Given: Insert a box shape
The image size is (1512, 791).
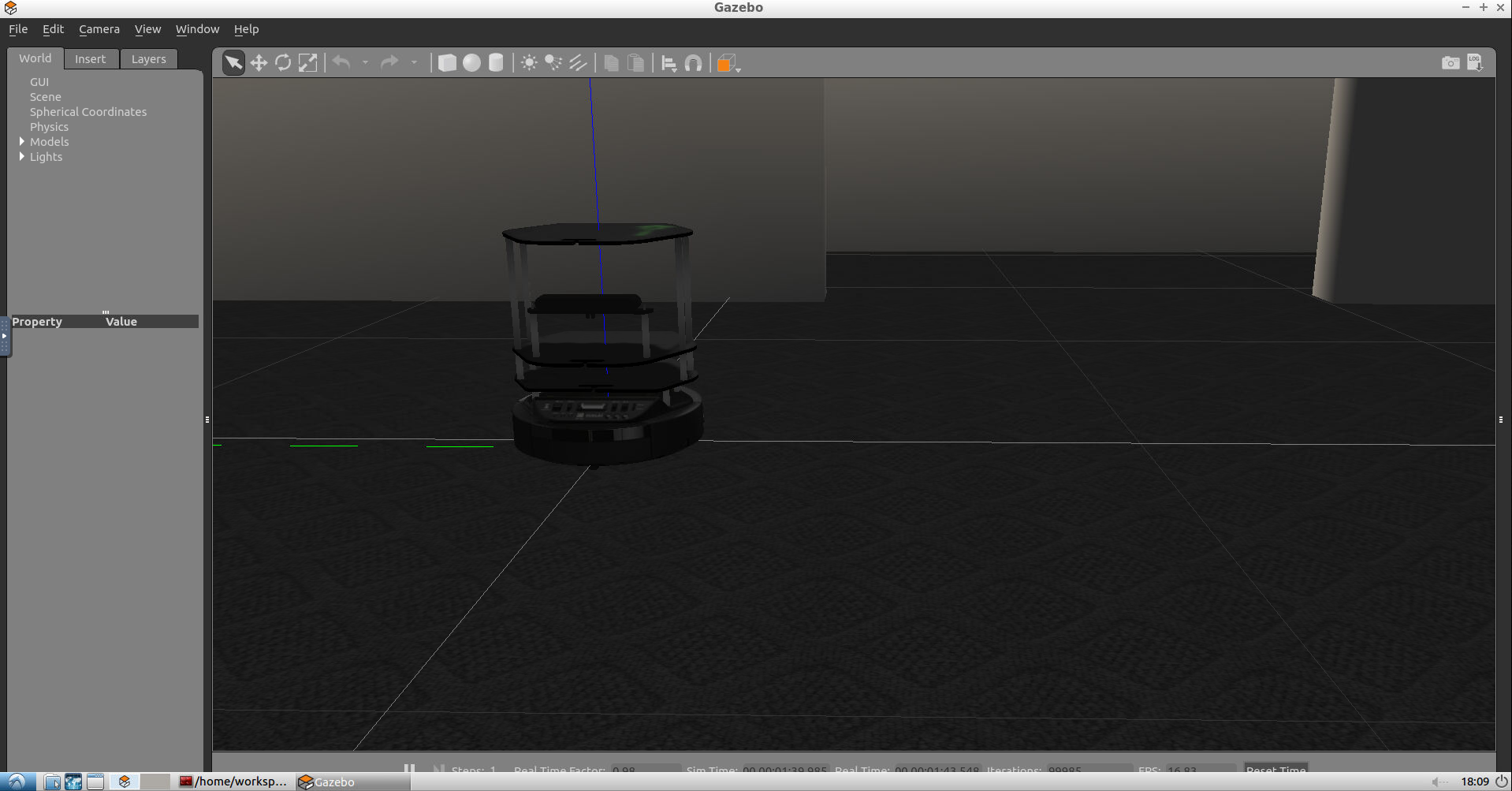Looking at the screenshot, I should point(447,62).
